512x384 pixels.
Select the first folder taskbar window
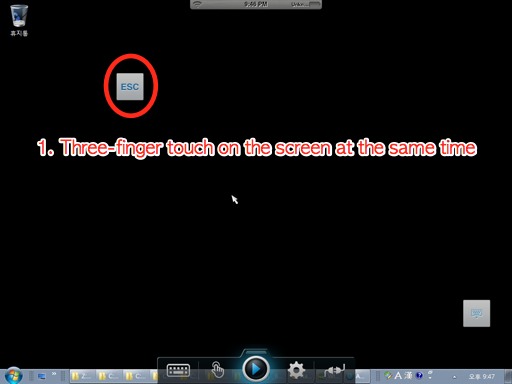[x=82, y=376]
